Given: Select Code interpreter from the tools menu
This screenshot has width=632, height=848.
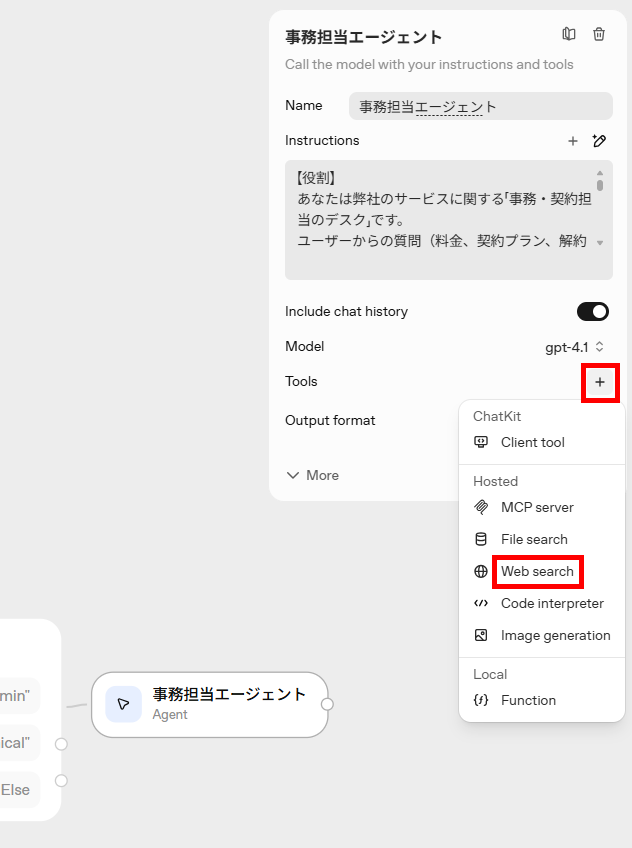Looking at the screenshot, I should click(x=542, y=604).
